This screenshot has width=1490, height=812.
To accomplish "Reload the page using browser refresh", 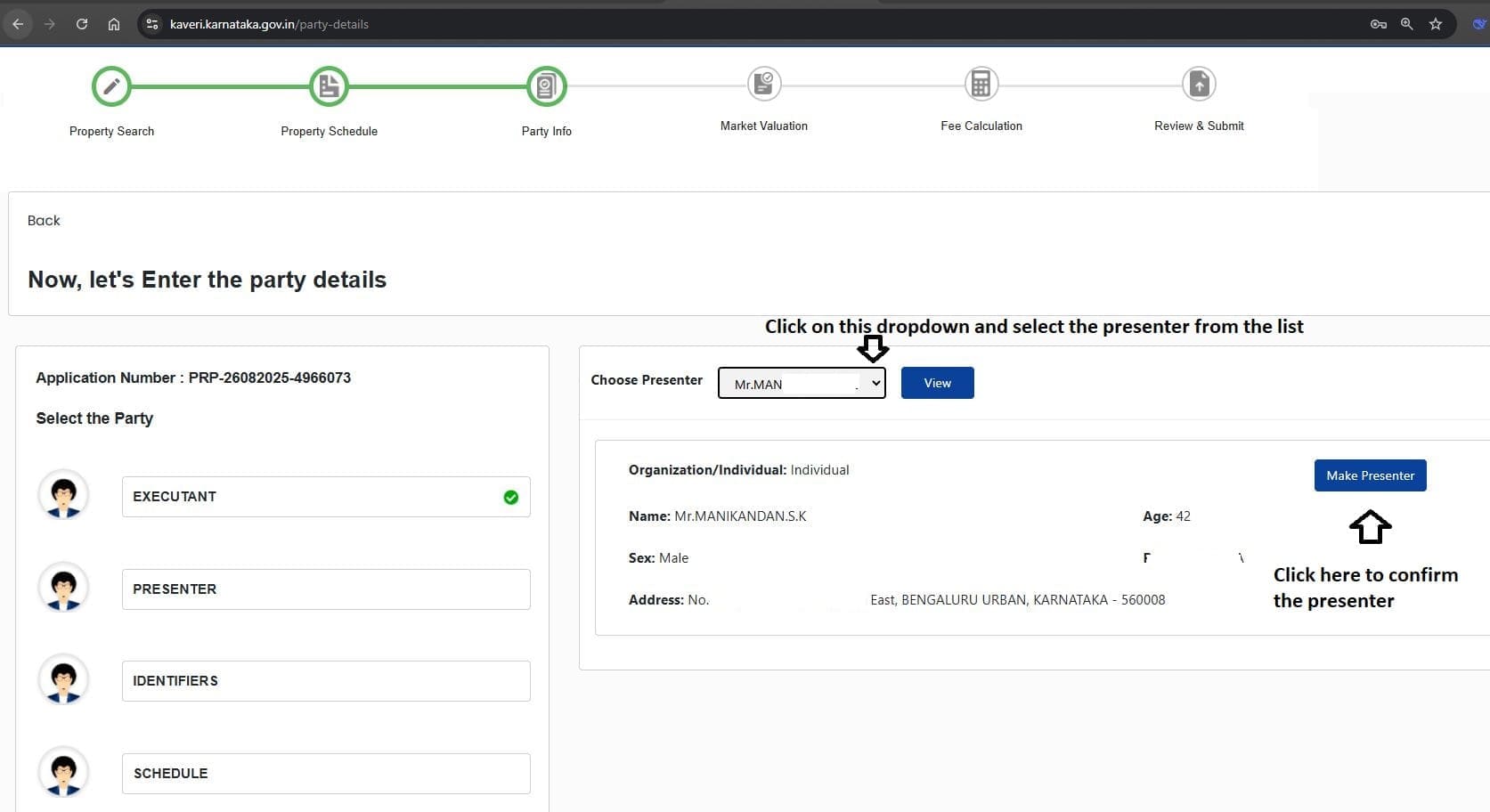I will point(82,24).
